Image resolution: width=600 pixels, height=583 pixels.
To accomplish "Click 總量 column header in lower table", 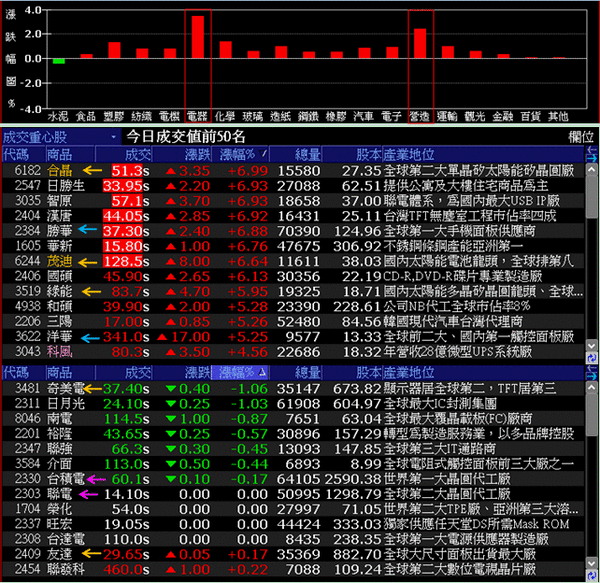I will (x=296, y=372).
